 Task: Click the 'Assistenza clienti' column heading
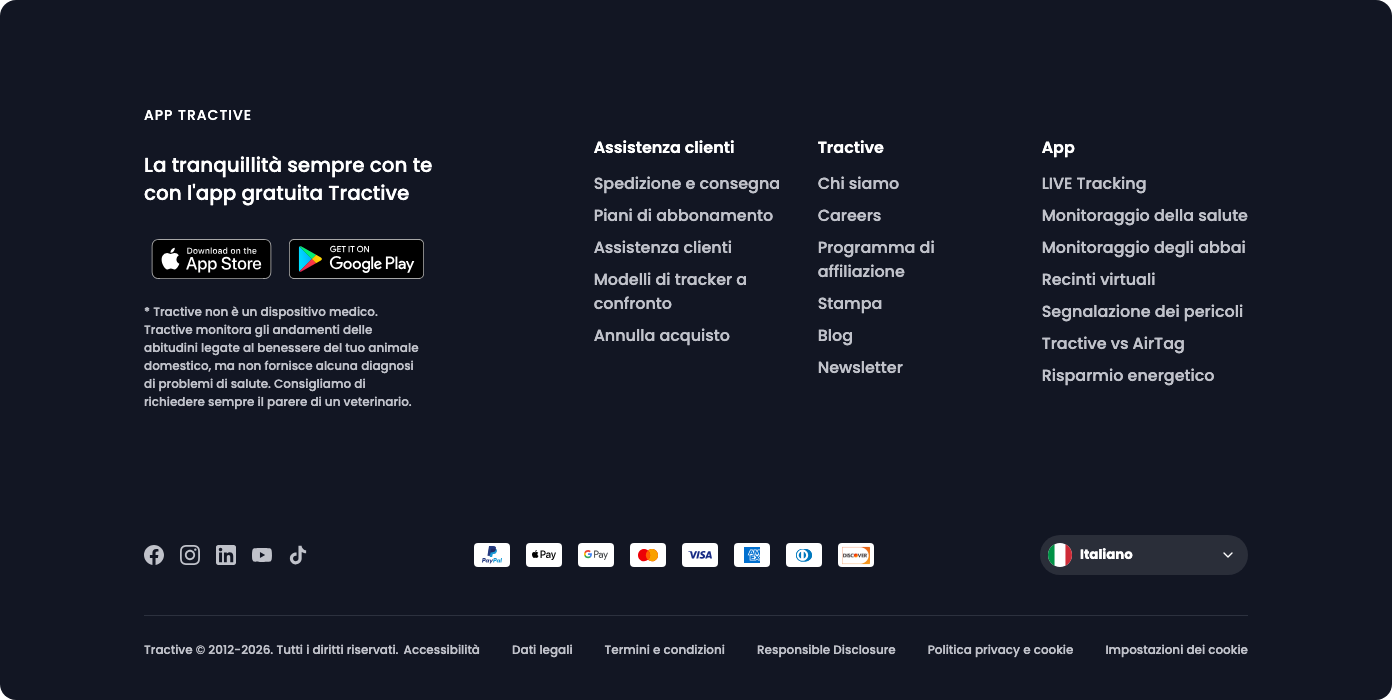664,147
